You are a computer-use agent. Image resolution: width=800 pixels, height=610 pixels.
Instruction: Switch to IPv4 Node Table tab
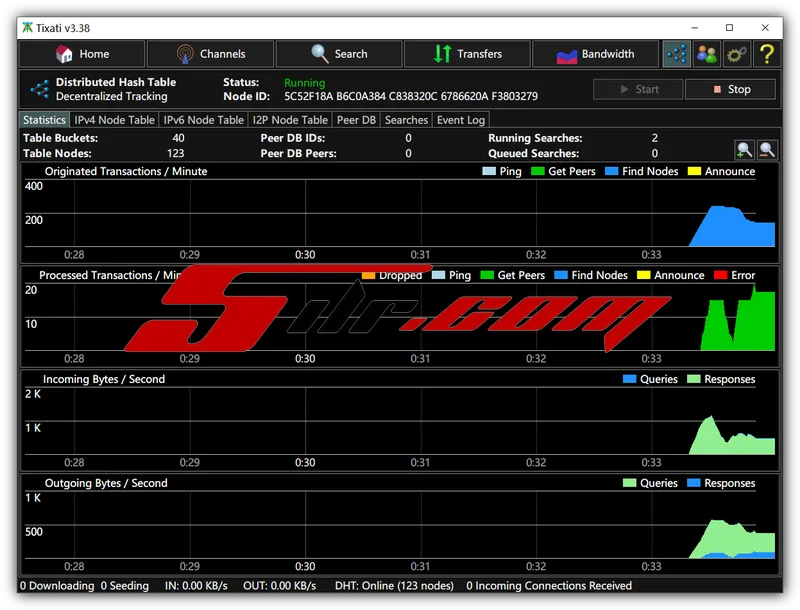[114, 120]
